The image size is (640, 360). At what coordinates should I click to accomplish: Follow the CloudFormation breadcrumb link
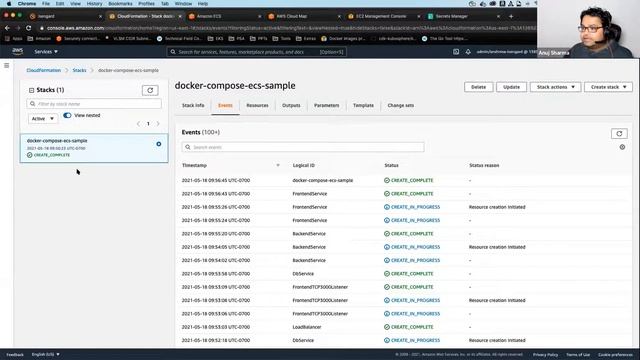pyautogui.click(x=44, y=70)
